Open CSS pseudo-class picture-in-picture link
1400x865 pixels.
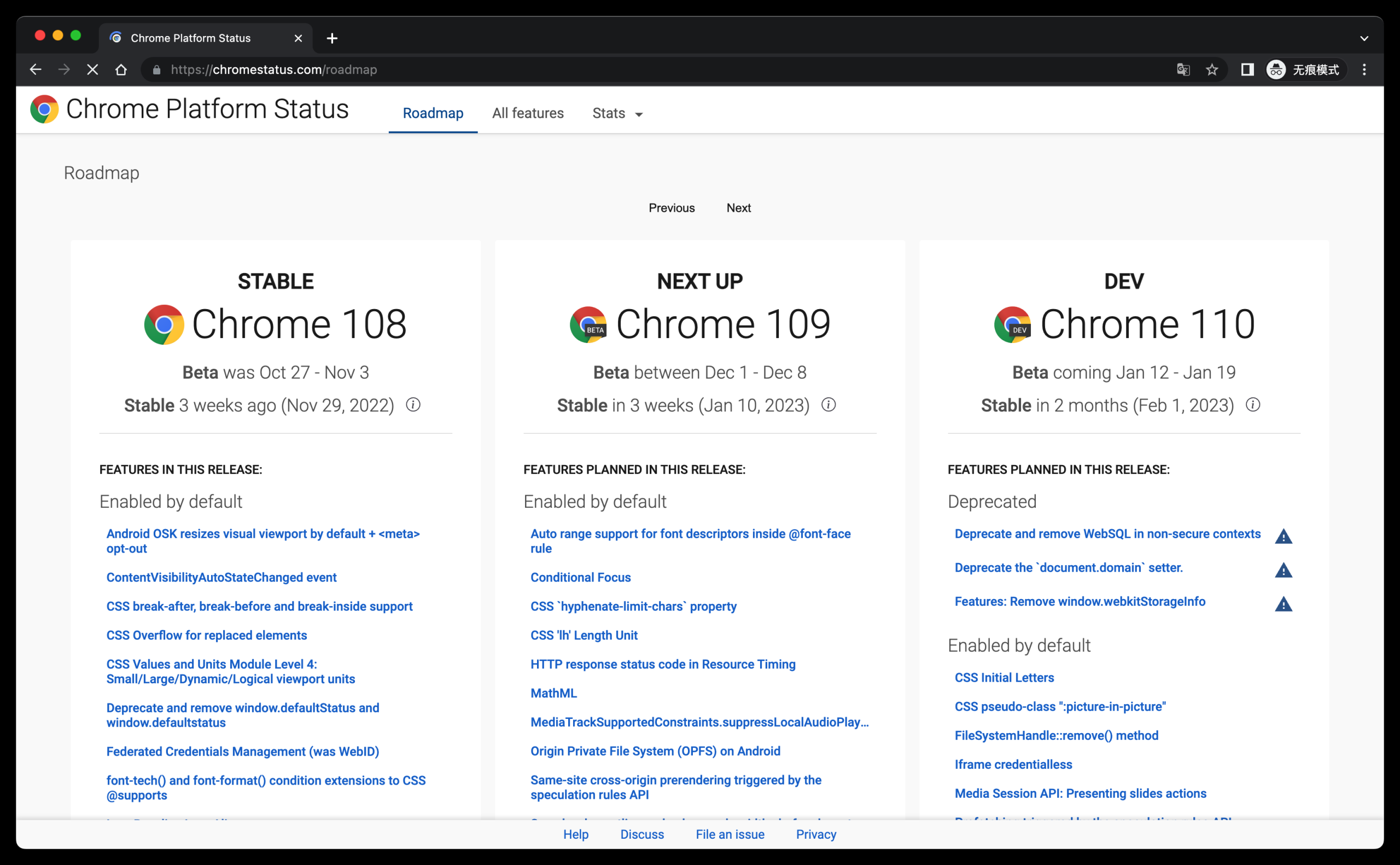(x=1060, y=706)
